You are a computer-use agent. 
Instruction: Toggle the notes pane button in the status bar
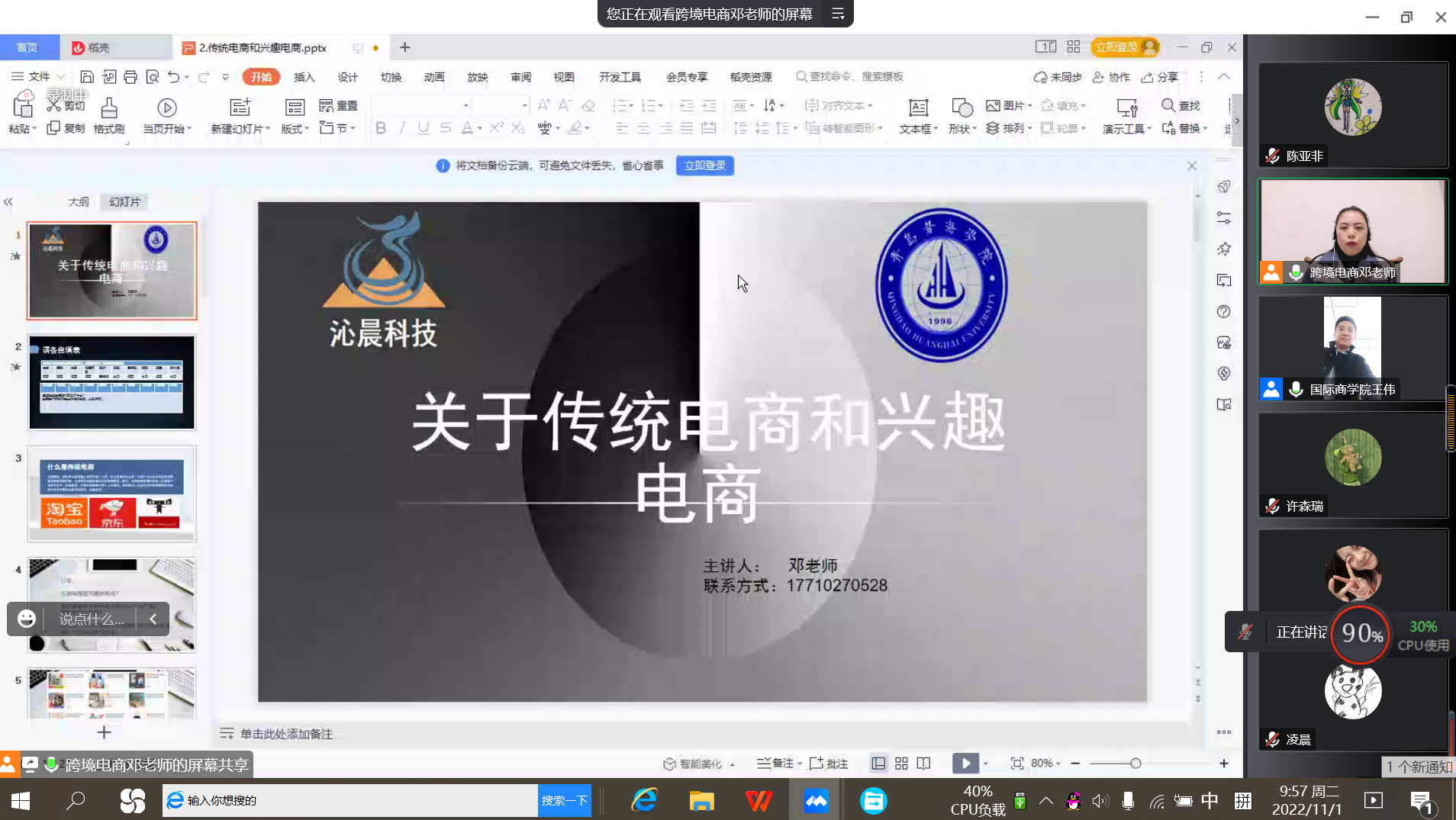[775, 764]
